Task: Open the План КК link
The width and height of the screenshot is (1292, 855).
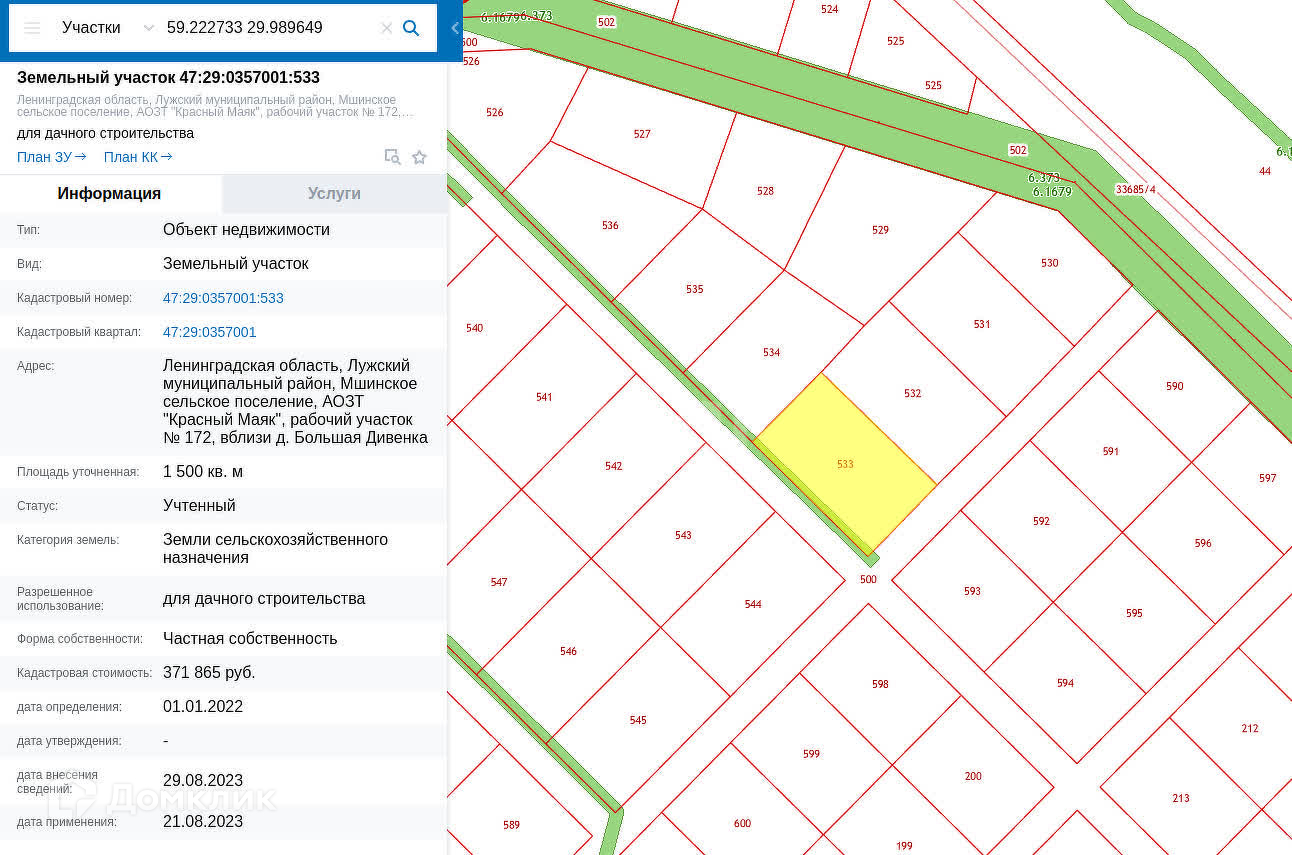Action: click(x=138, y=157)
